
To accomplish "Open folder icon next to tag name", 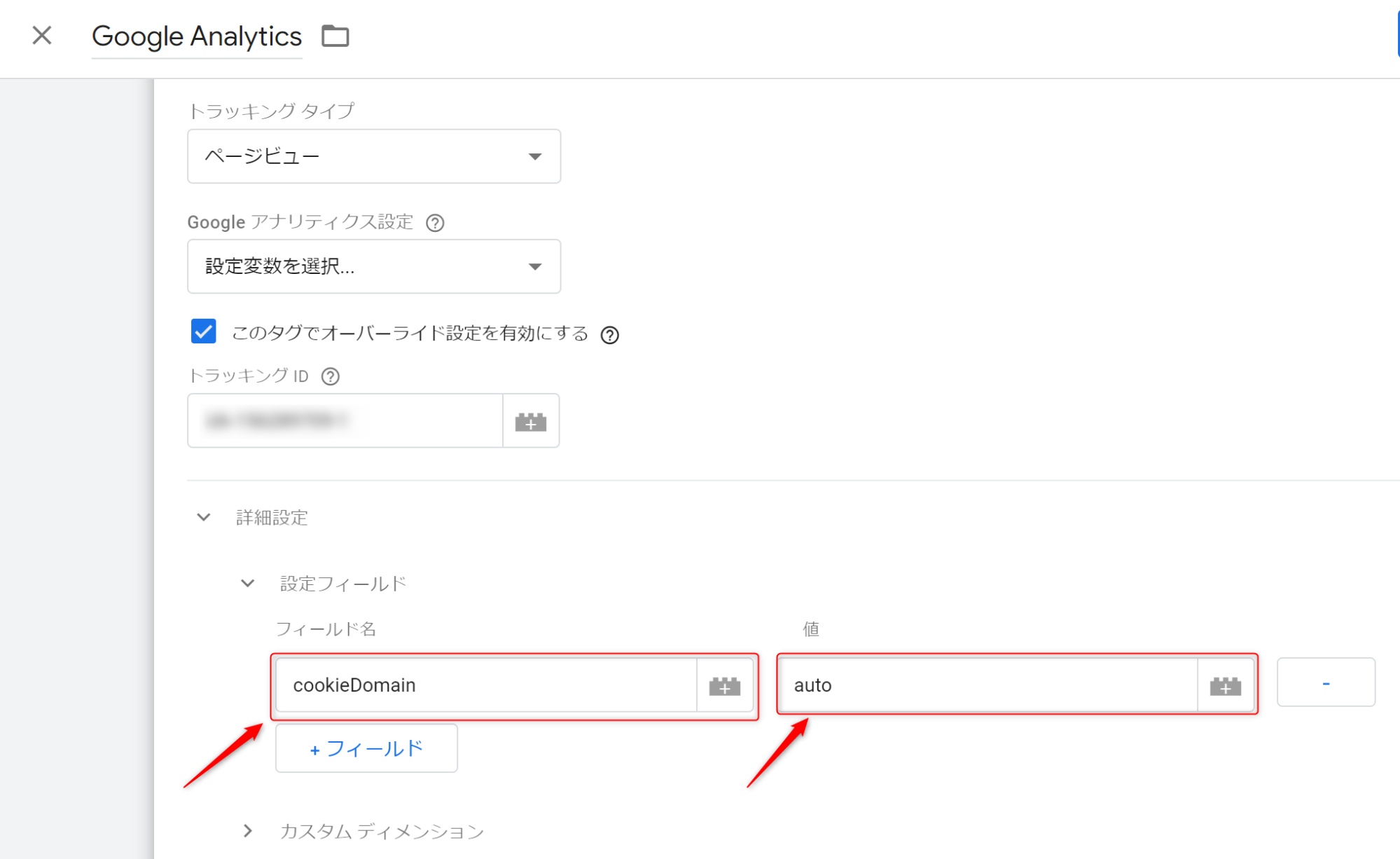I will tap(335, 36).
